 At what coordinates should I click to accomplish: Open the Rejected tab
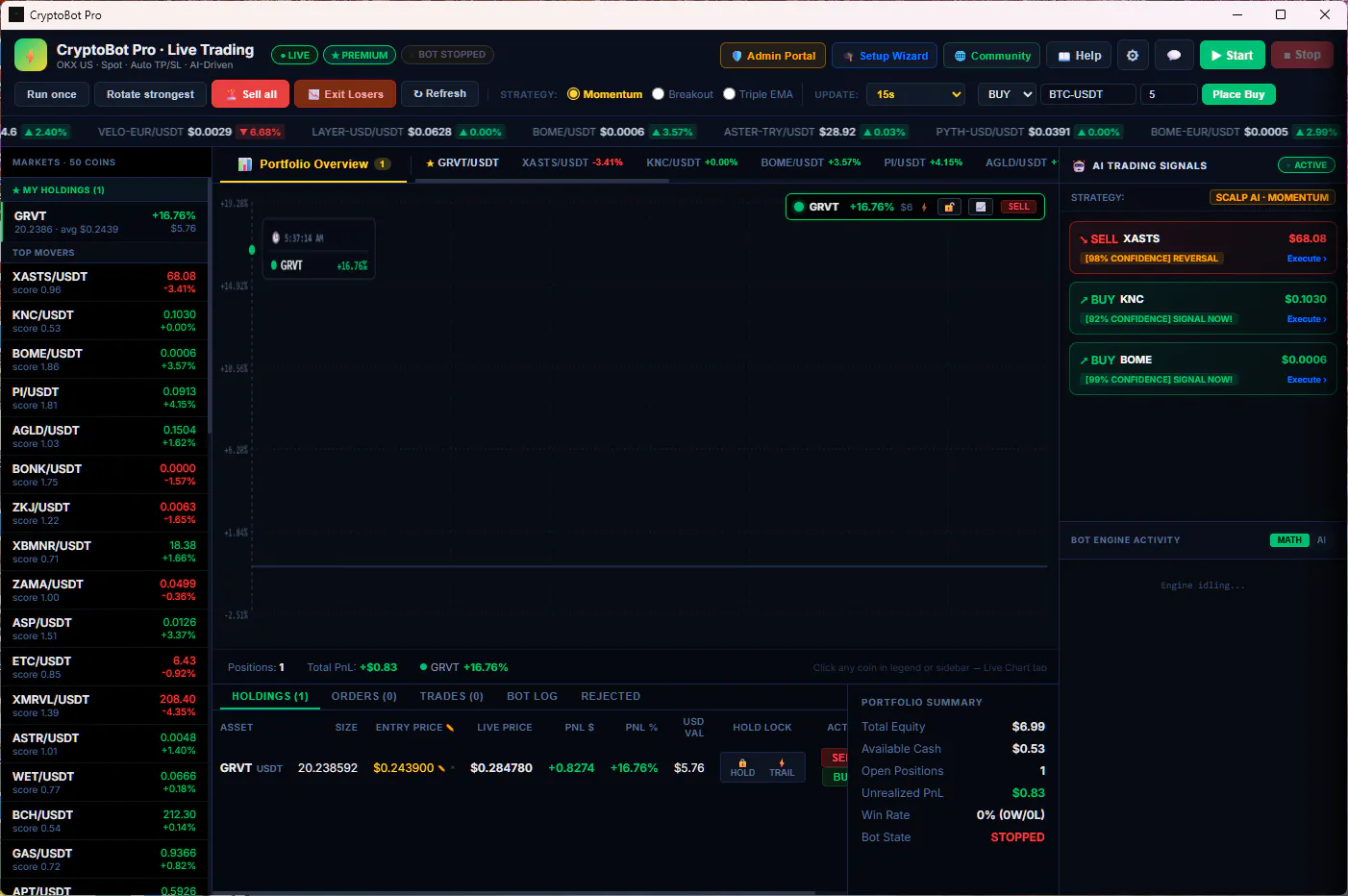coord(611,696)
